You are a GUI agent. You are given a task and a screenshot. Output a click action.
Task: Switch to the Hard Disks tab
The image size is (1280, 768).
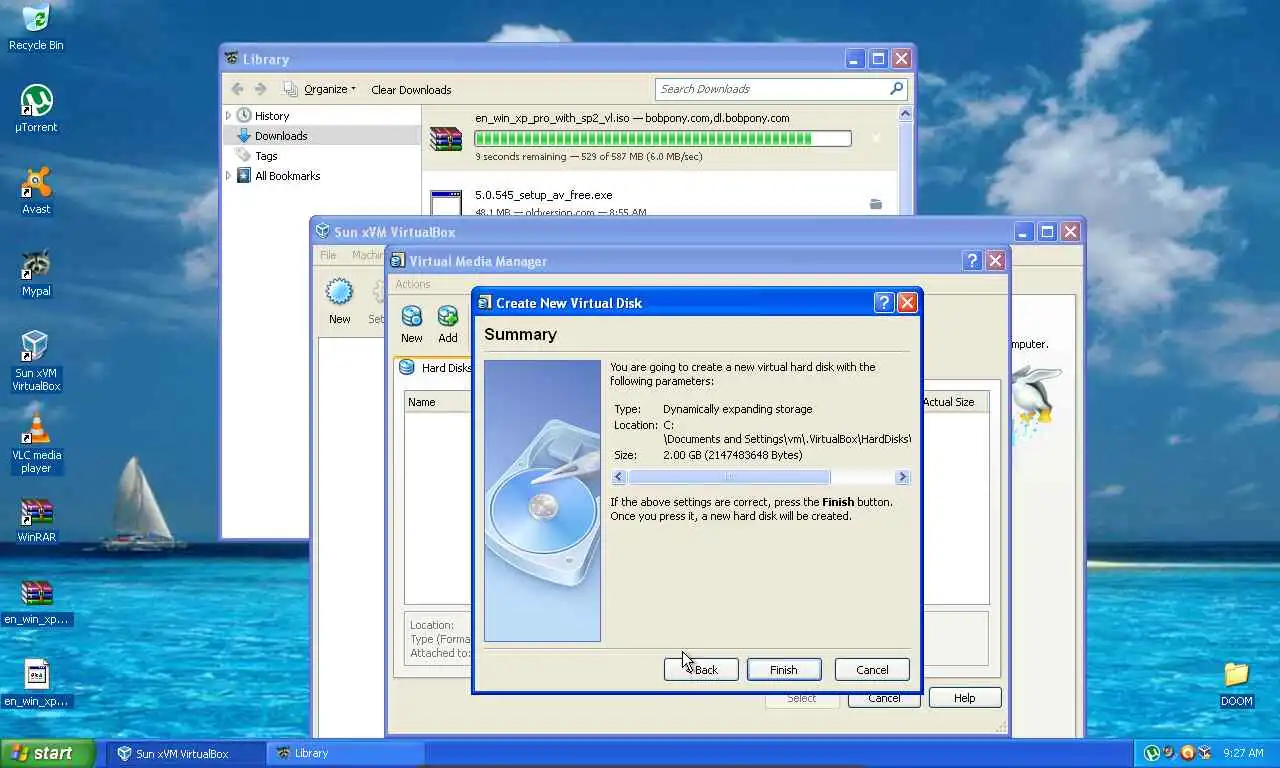pos(435,367)
